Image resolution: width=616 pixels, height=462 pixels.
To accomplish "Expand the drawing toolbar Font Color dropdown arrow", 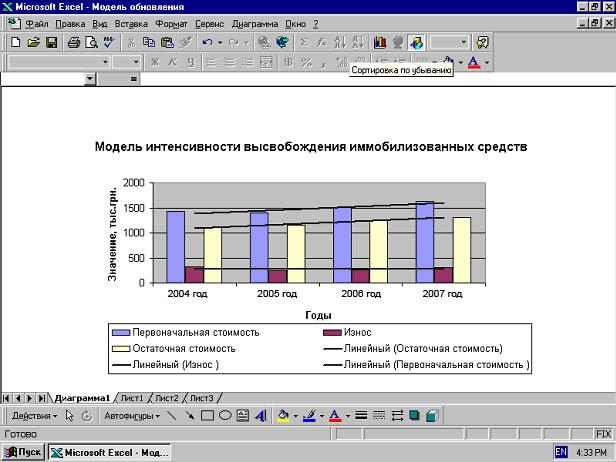I will 348,416.
